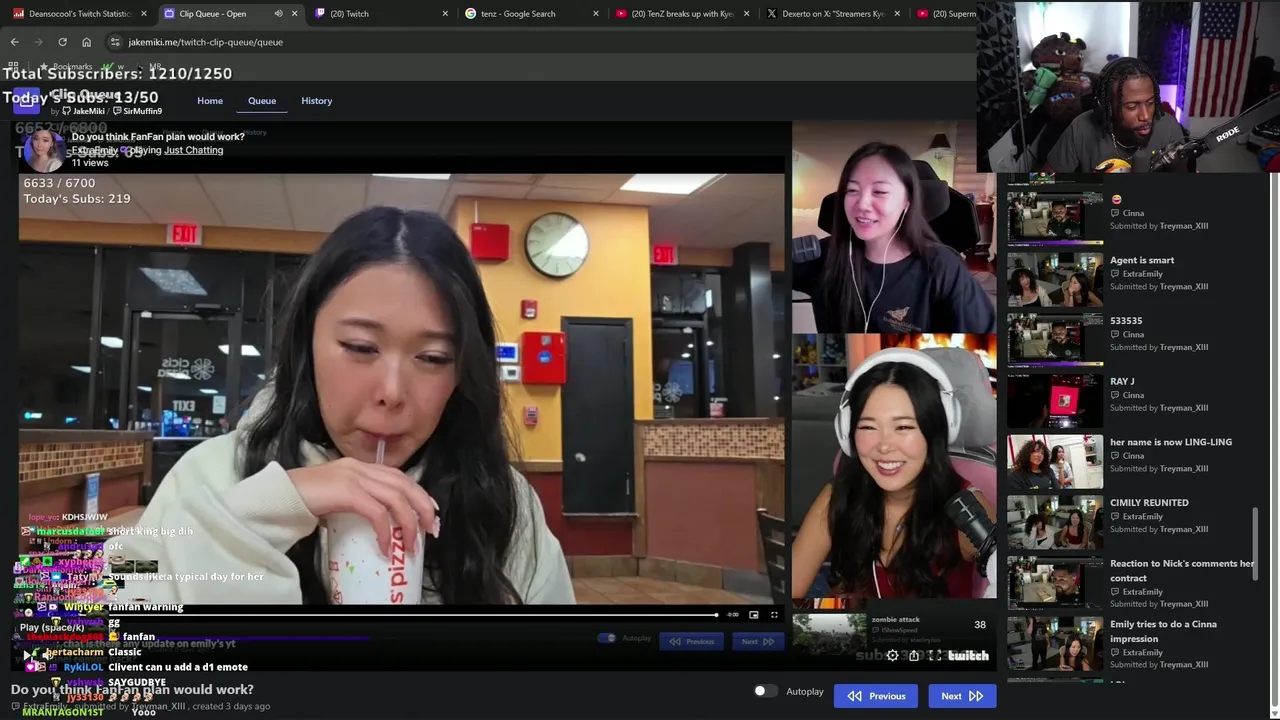This screenshot has width=1280, height=720.
Task: Mute the Clip Queue tab speaker icon
Action: point(278,14)
